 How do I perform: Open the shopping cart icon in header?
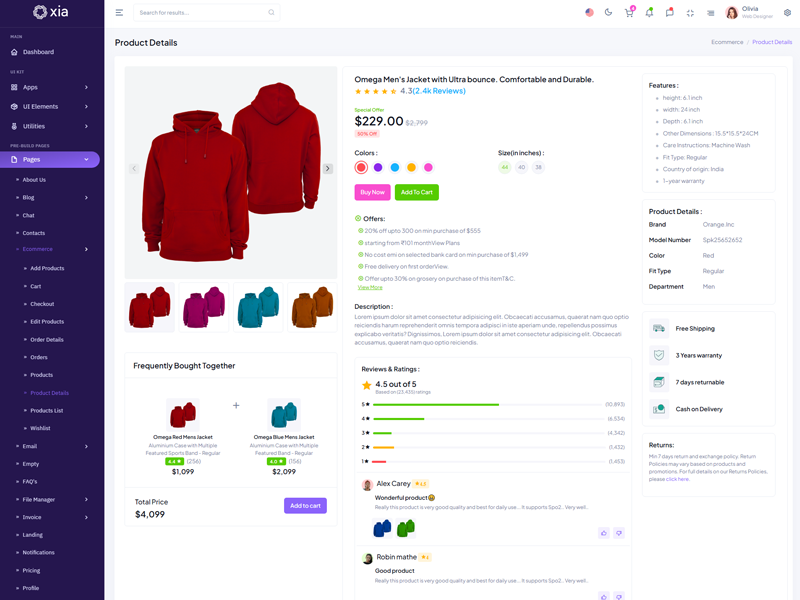coord(629,13)
